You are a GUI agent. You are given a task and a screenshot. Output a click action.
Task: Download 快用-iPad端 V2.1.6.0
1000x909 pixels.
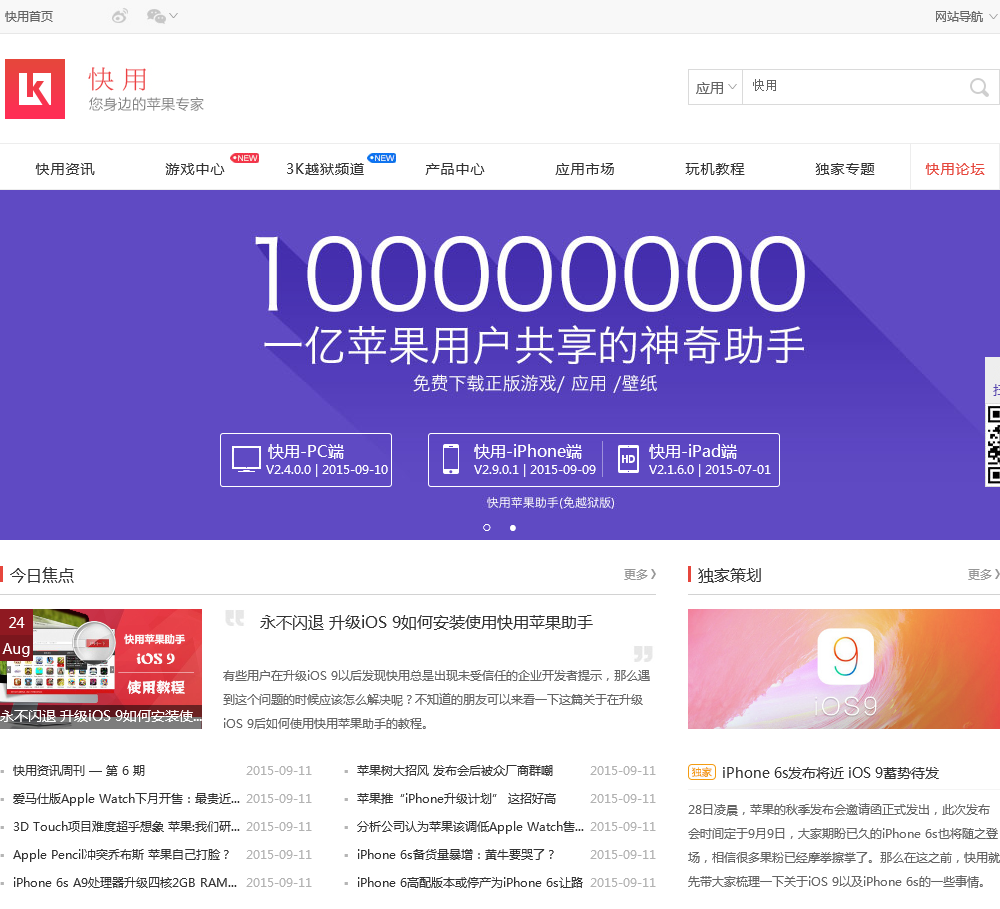691,460
